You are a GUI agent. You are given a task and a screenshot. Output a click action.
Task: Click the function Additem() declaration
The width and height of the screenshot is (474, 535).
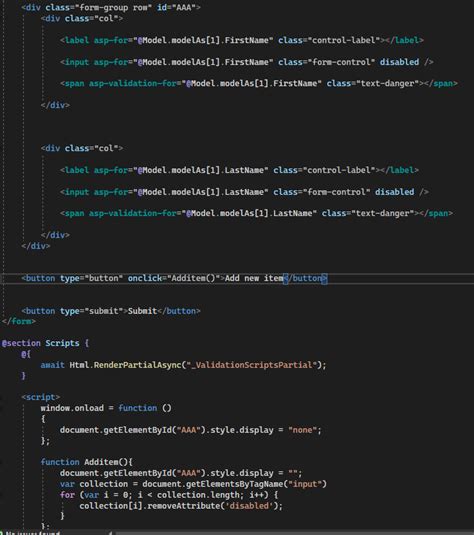(x=86, y=462)
